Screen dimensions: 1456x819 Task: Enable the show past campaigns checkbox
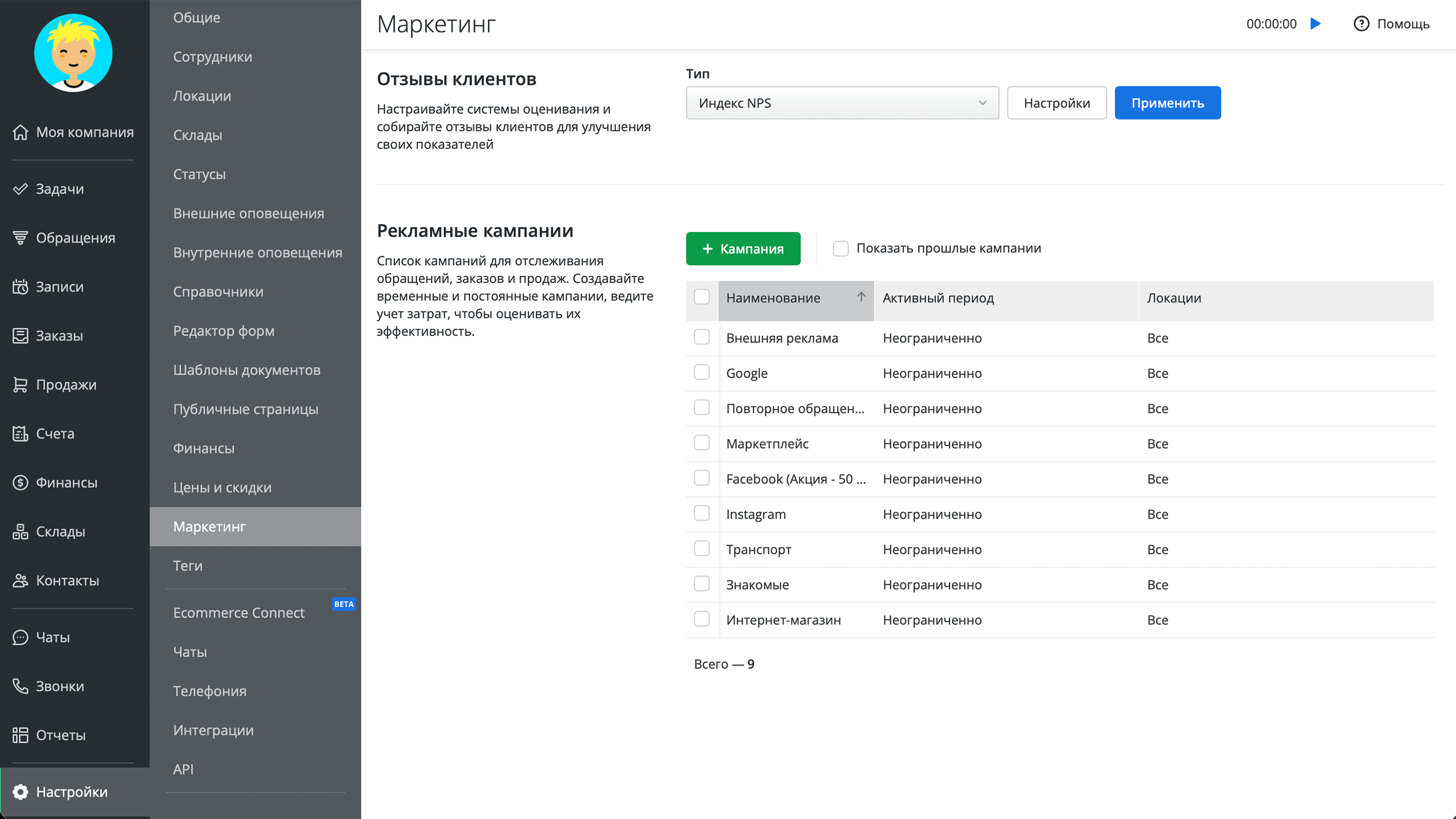point(841,249)
